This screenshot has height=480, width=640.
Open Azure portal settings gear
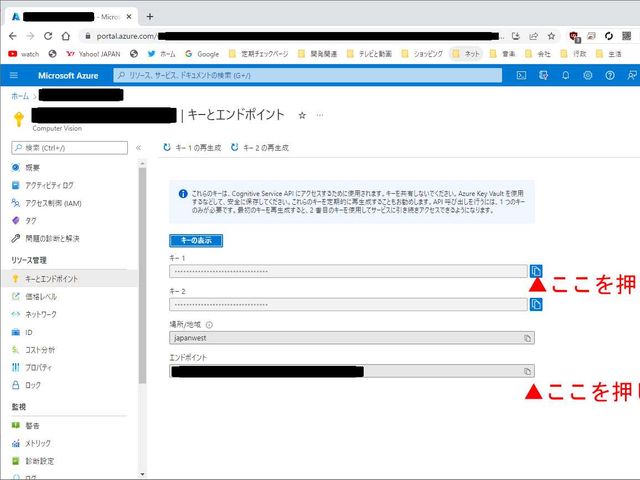[587, 75]
